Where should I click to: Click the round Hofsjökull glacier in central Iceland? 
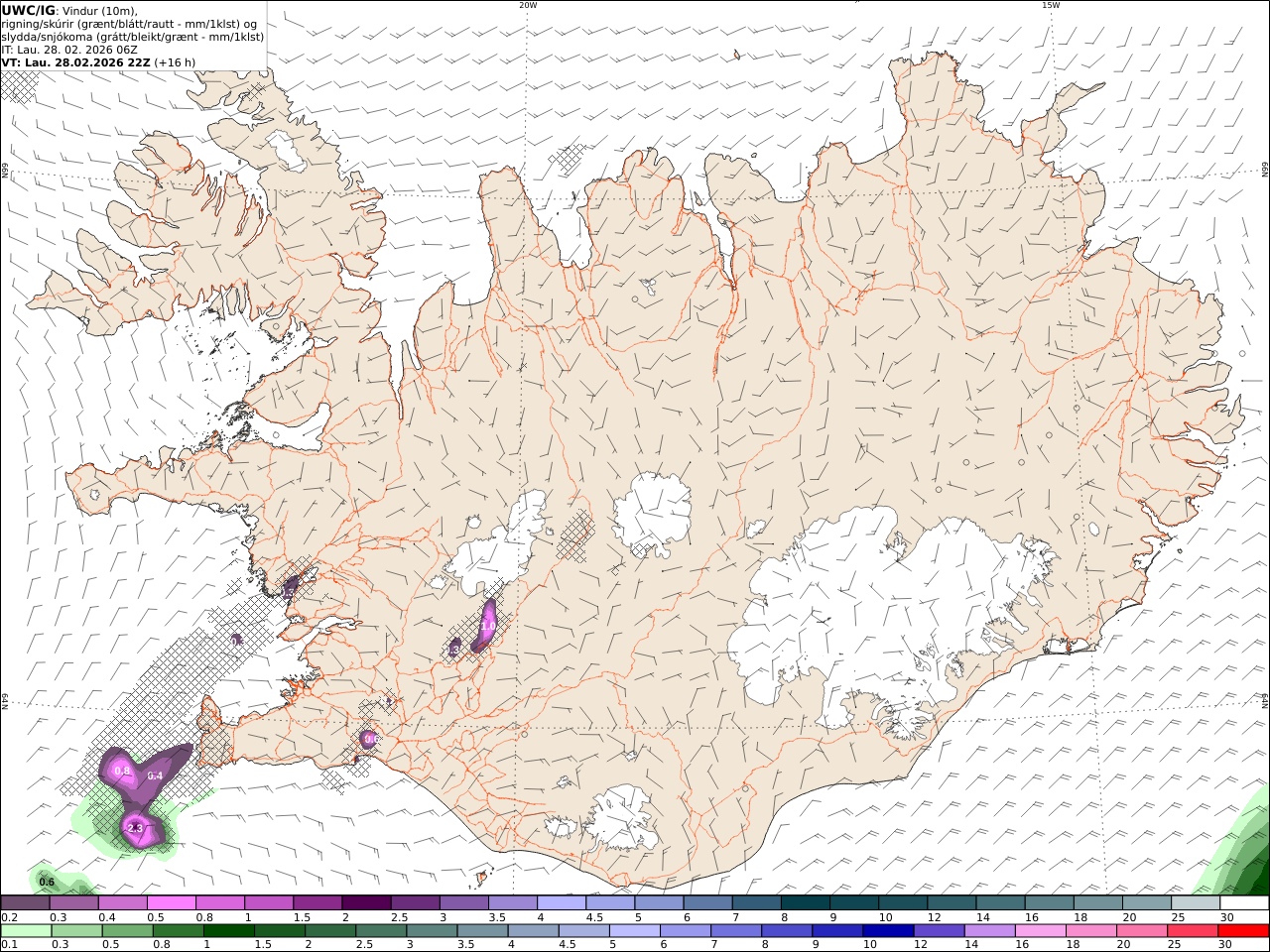coord(652,513)
